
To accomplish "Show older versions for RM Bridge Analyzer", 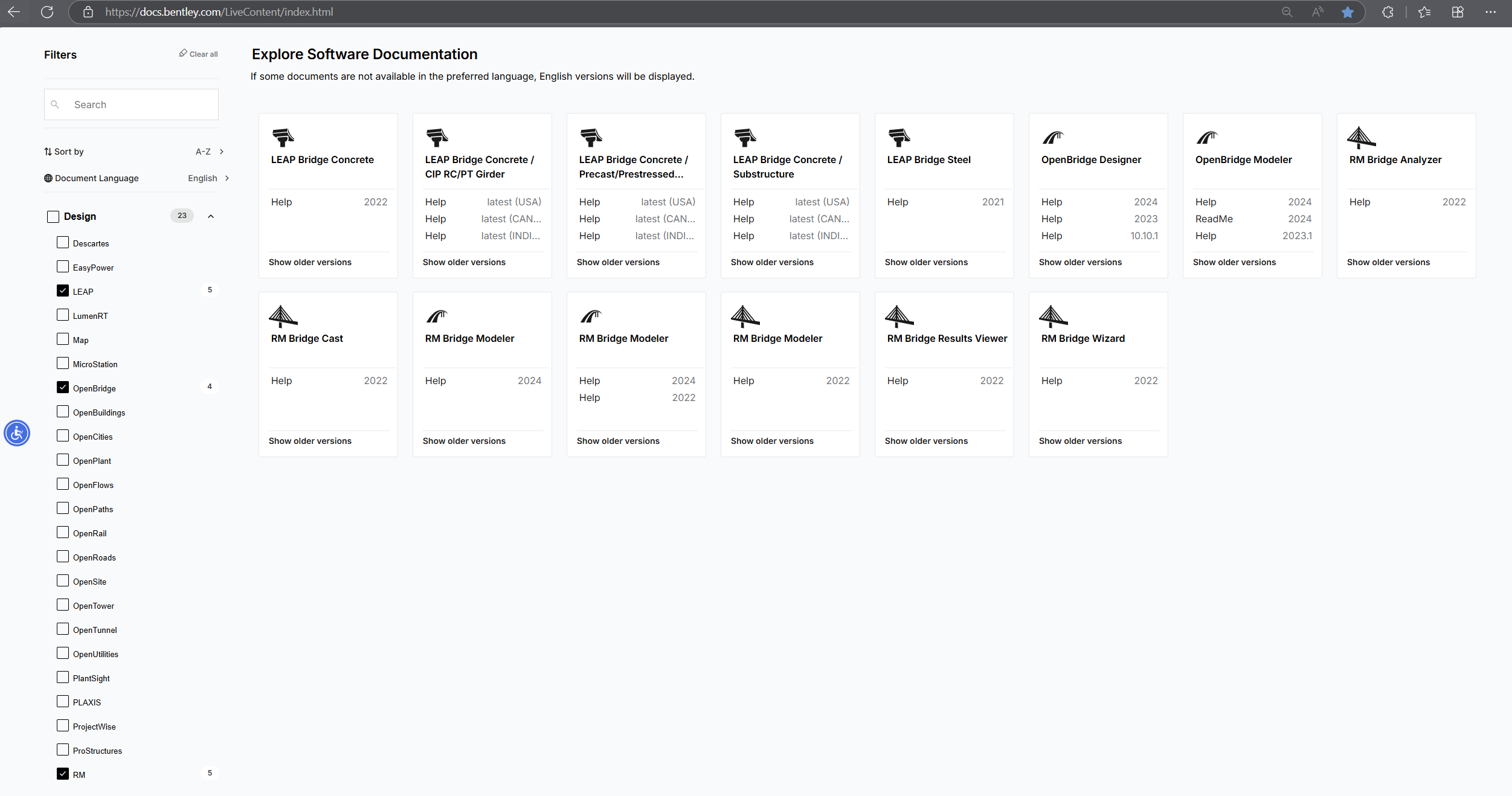I will tap(1388, 262).
